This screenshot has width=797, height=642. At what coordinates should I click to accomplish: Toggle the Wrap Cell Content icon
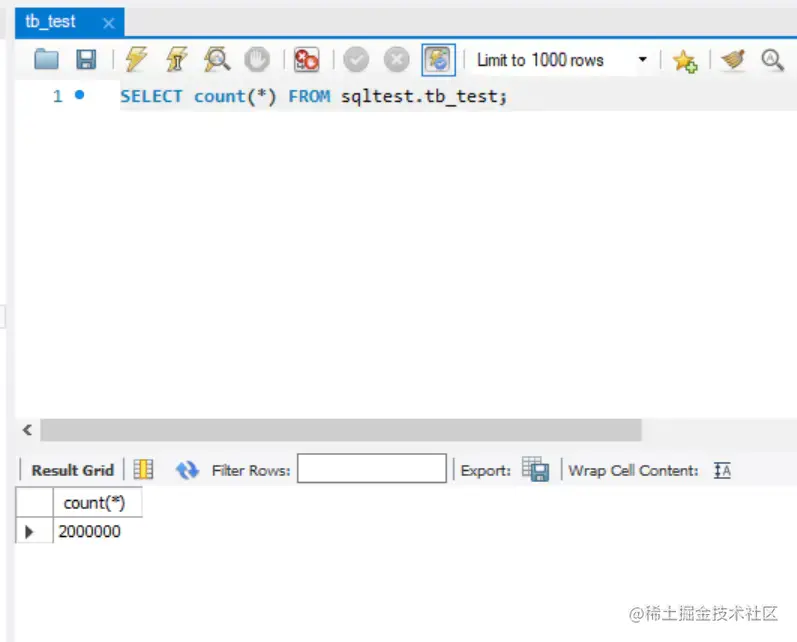pos(722,470)
